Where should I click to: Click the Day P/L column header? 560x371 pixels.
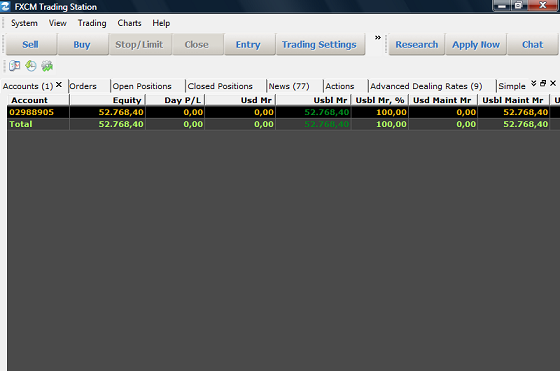(175, 100)
